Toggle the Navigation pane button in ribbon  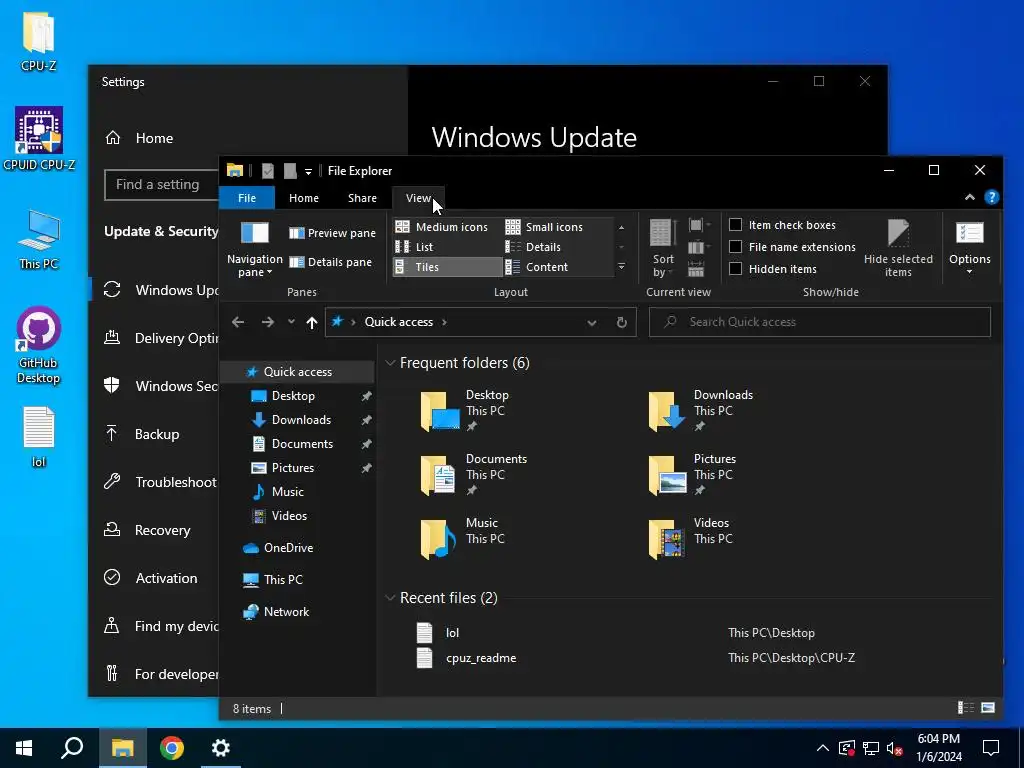point(255,249)
